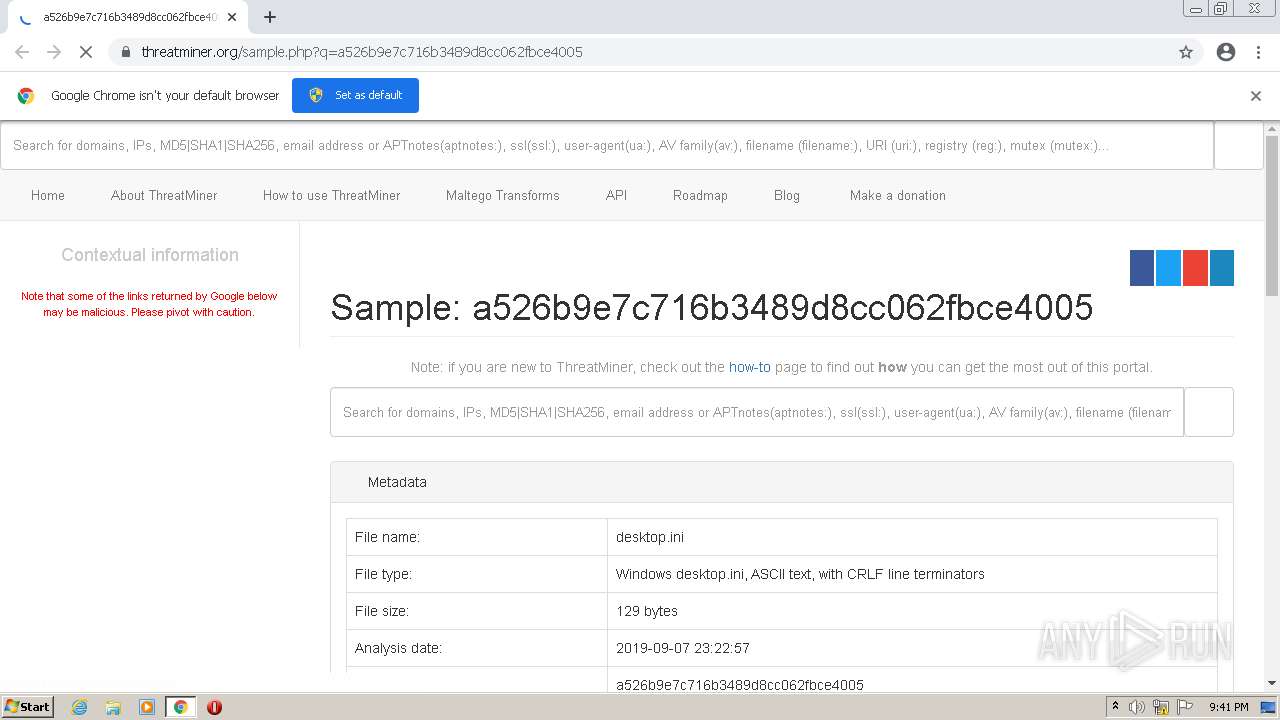Click the search button beside the sample search field

click(1209, 412)
